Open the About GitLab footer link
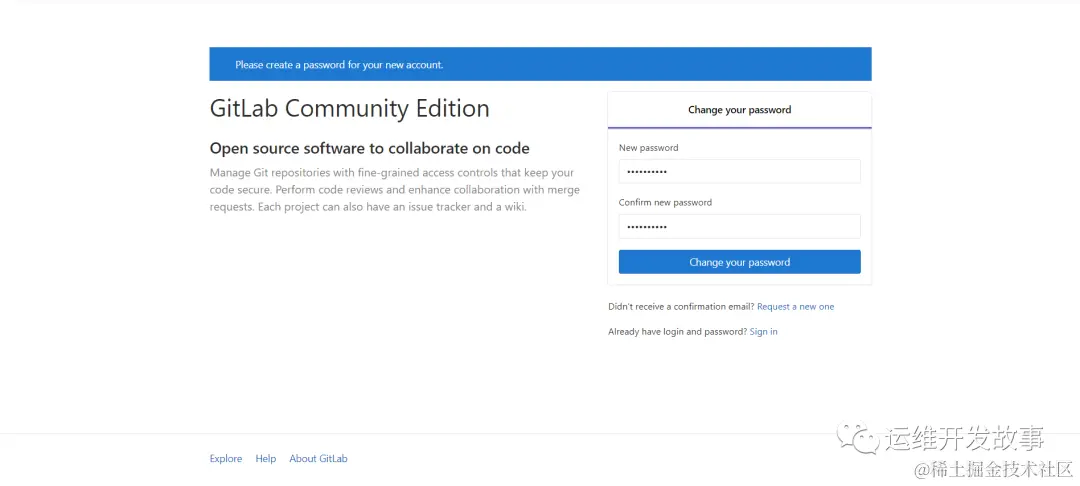Screen dimensions: 1080x486 pyautogui.click(x=318, y=459)
